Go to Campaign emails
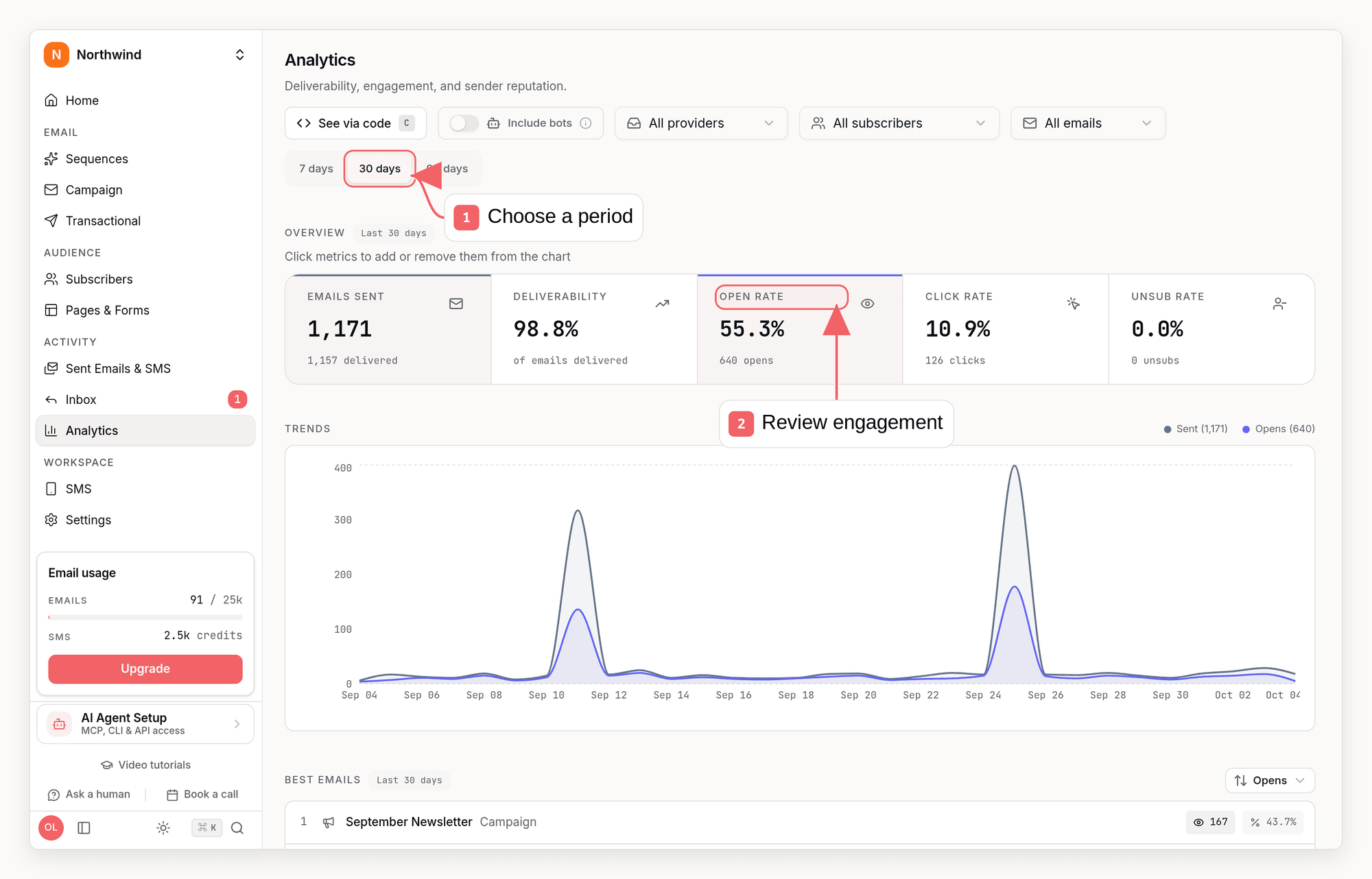 (145, 190)
